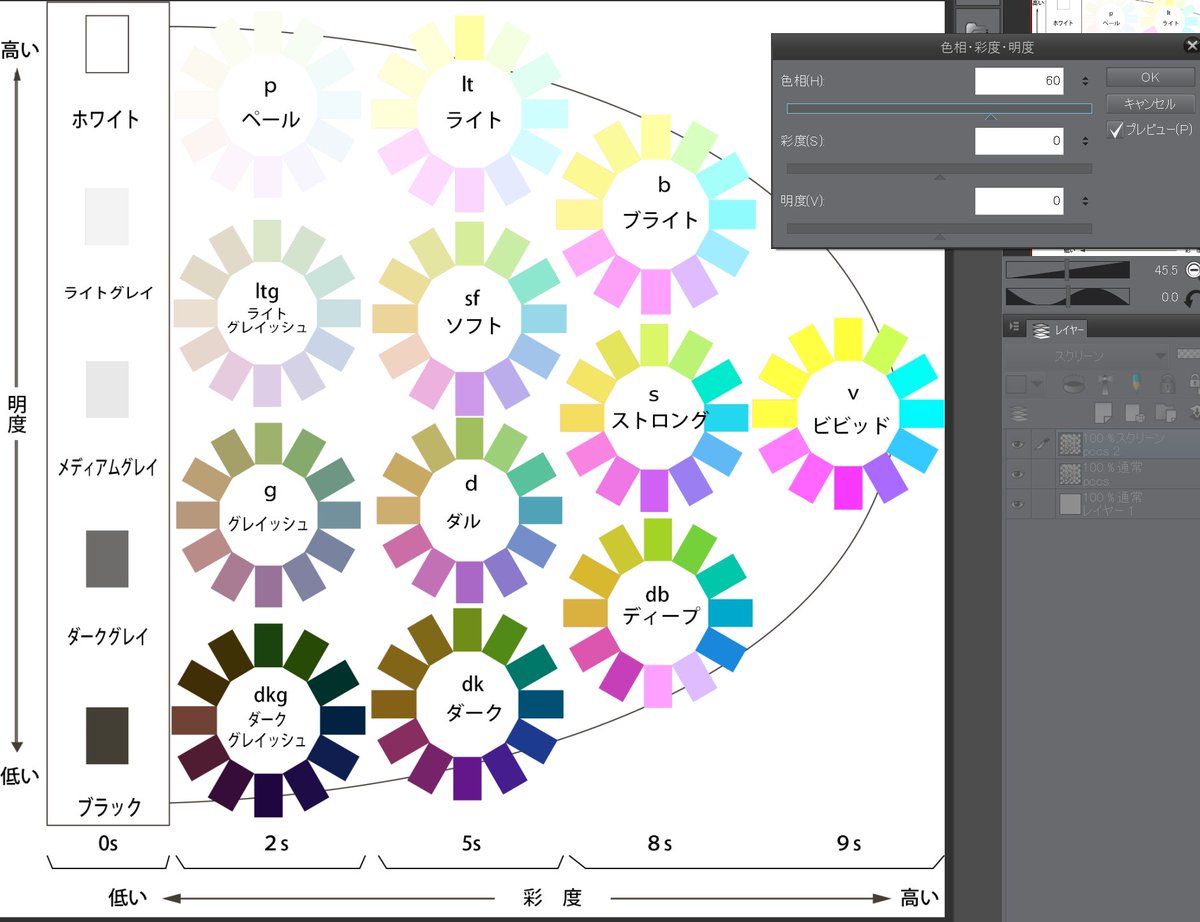Click the new vector layer icon
This screenshot has height=922, width=1200.
pos(1136,412)
